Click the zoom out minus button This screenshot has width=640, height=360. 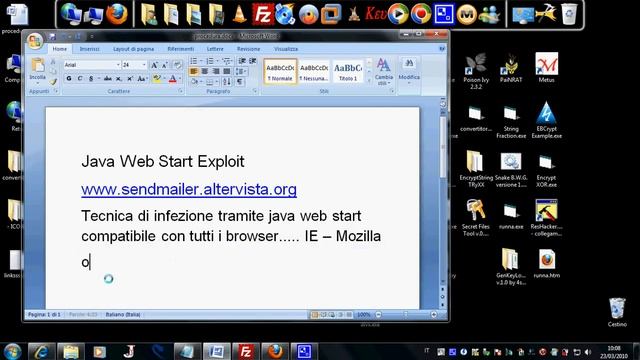(378, 315)
